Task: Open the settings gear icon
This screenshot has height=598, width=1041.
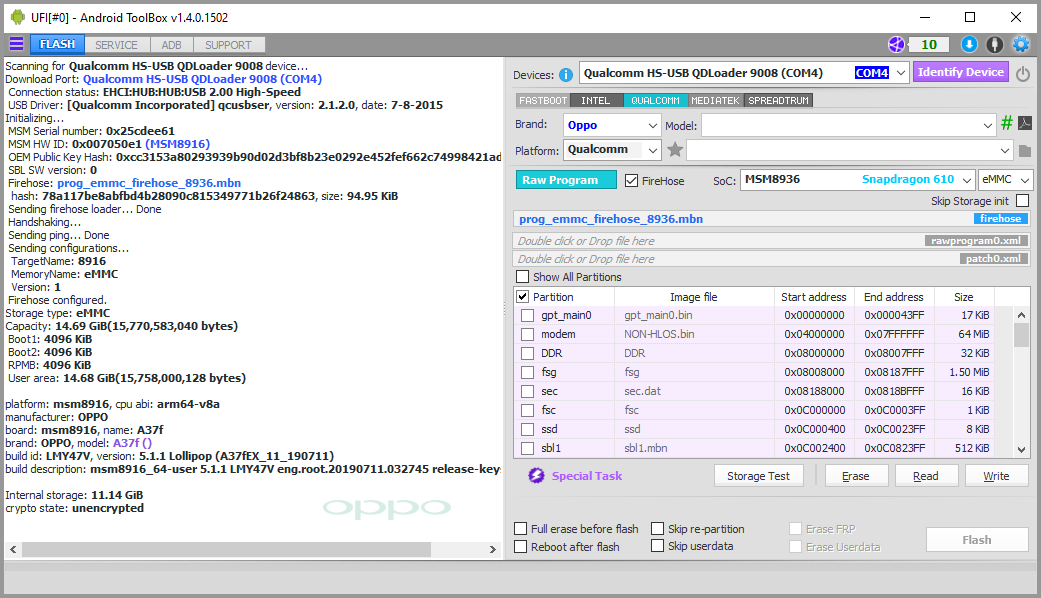Action: [x=1020, y=44]
